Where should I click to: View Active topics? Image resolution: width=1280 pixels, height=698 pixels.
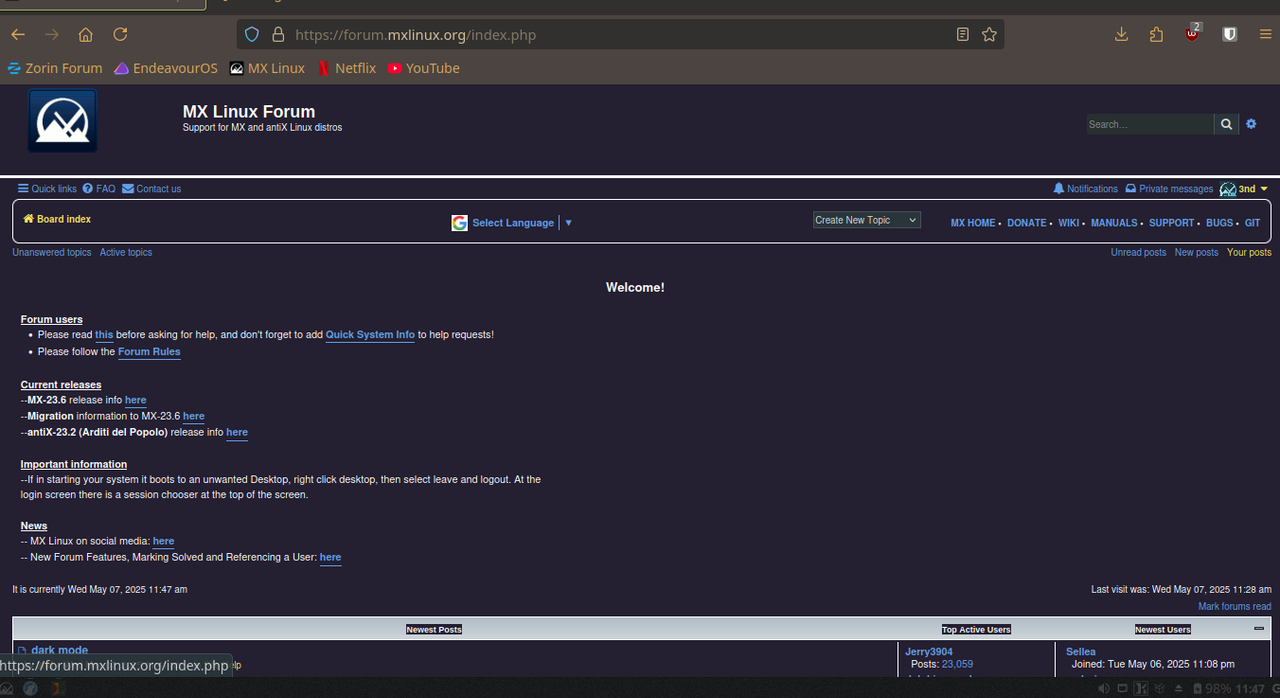pos(126,253)
